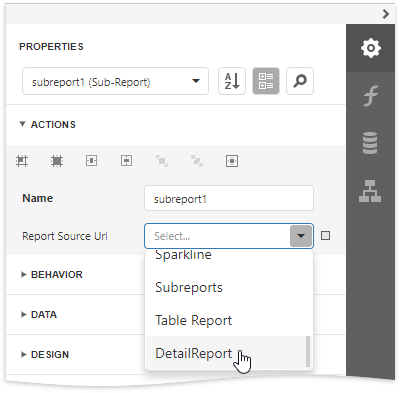Click the Center Vertically action
Screen dimensions: 400x393
(x=127, y=161)
